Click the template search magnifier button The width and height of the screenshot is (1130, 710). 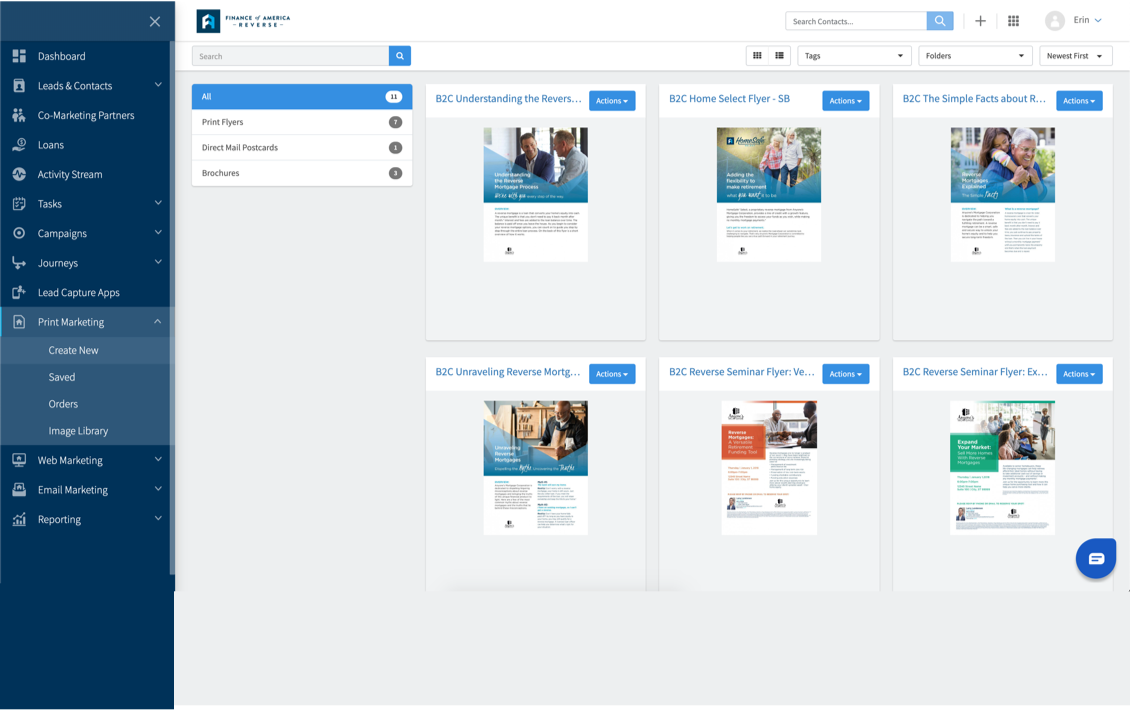[x=400, y=56]
